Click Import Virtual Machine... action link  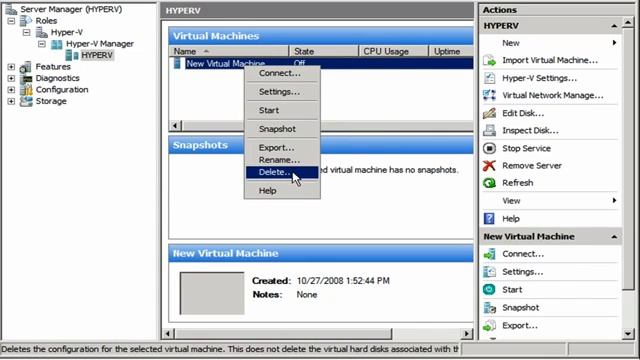(550, 60)
